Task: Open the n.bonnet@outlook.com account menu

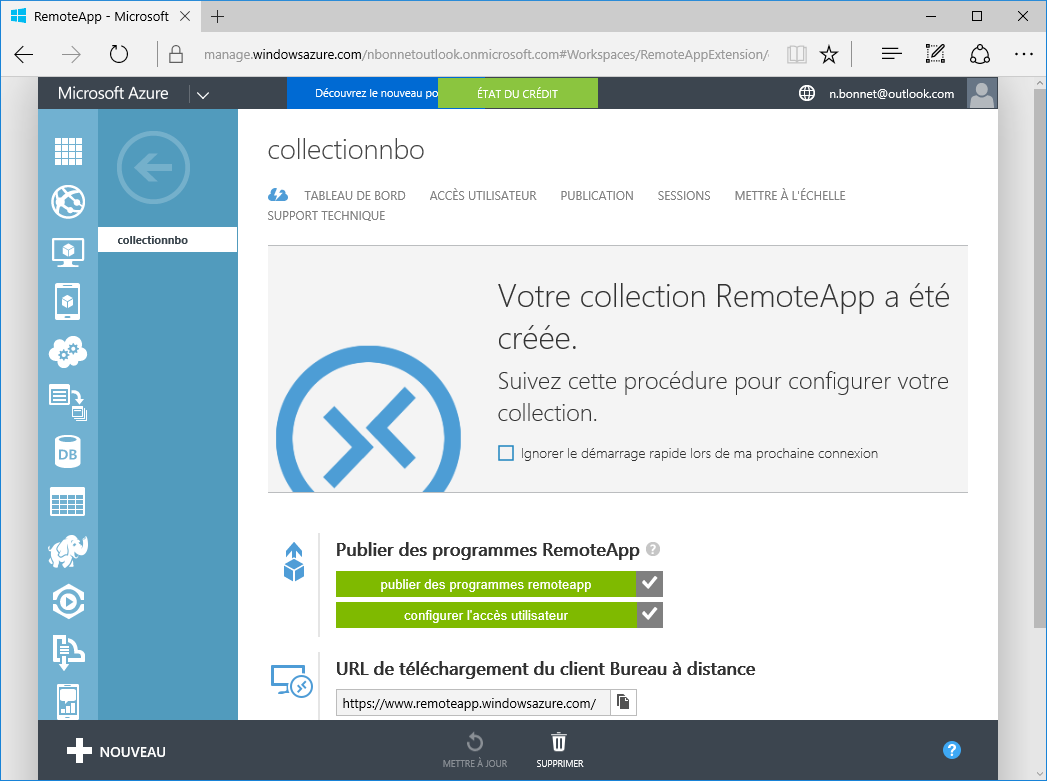Action: coord(891,94)
